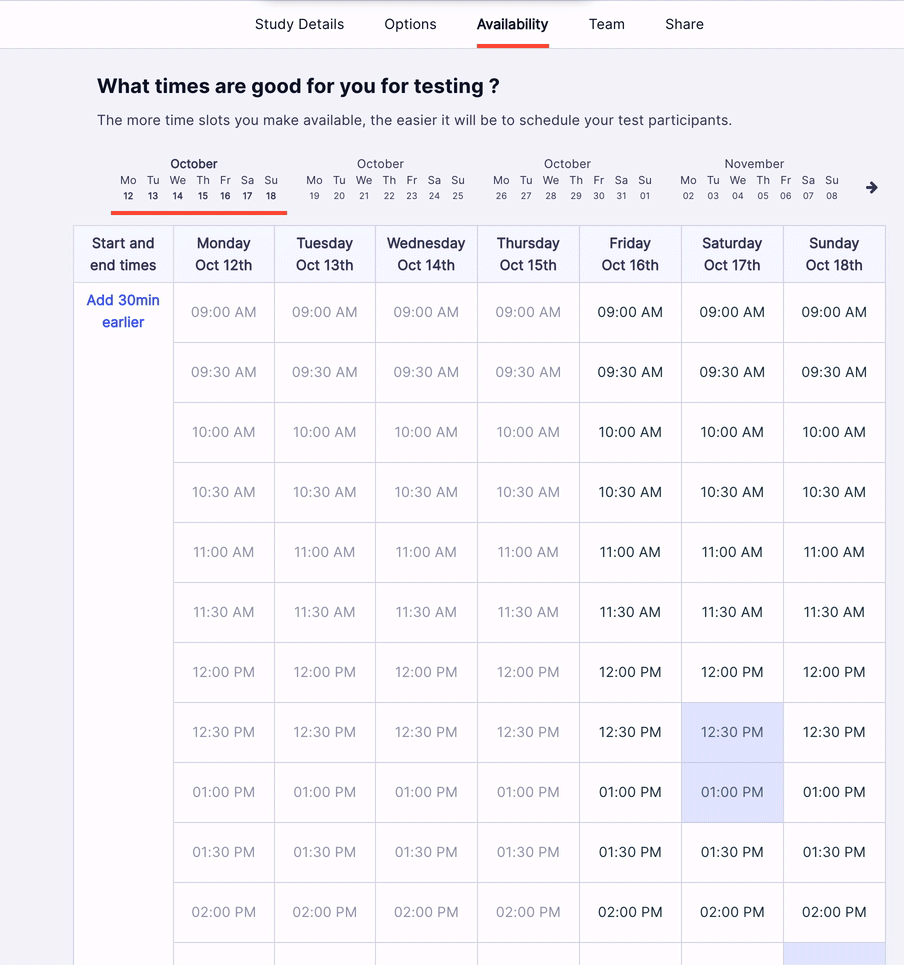Select Friday 11:00 AM time slot
The image size is (904, 965).
pos(630,552)
